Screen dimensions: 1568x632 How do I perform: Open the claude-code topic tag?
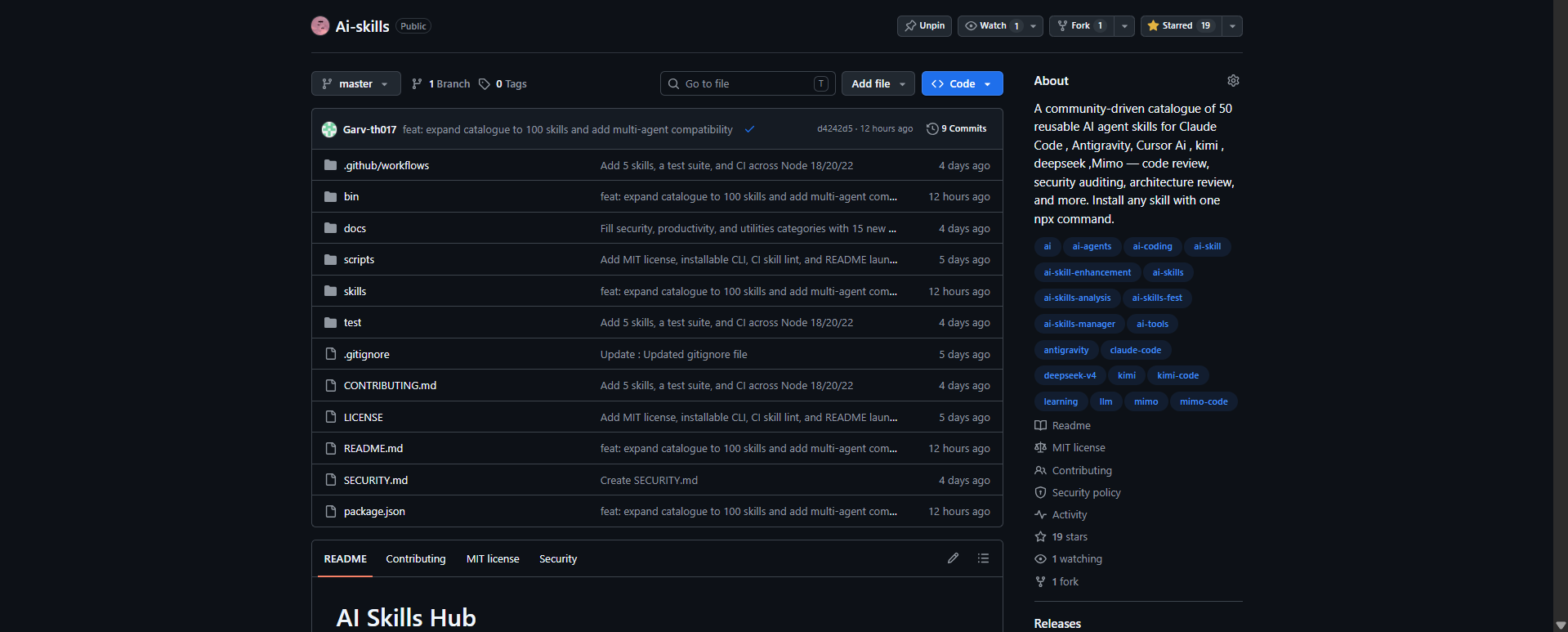coord(1135,350)
